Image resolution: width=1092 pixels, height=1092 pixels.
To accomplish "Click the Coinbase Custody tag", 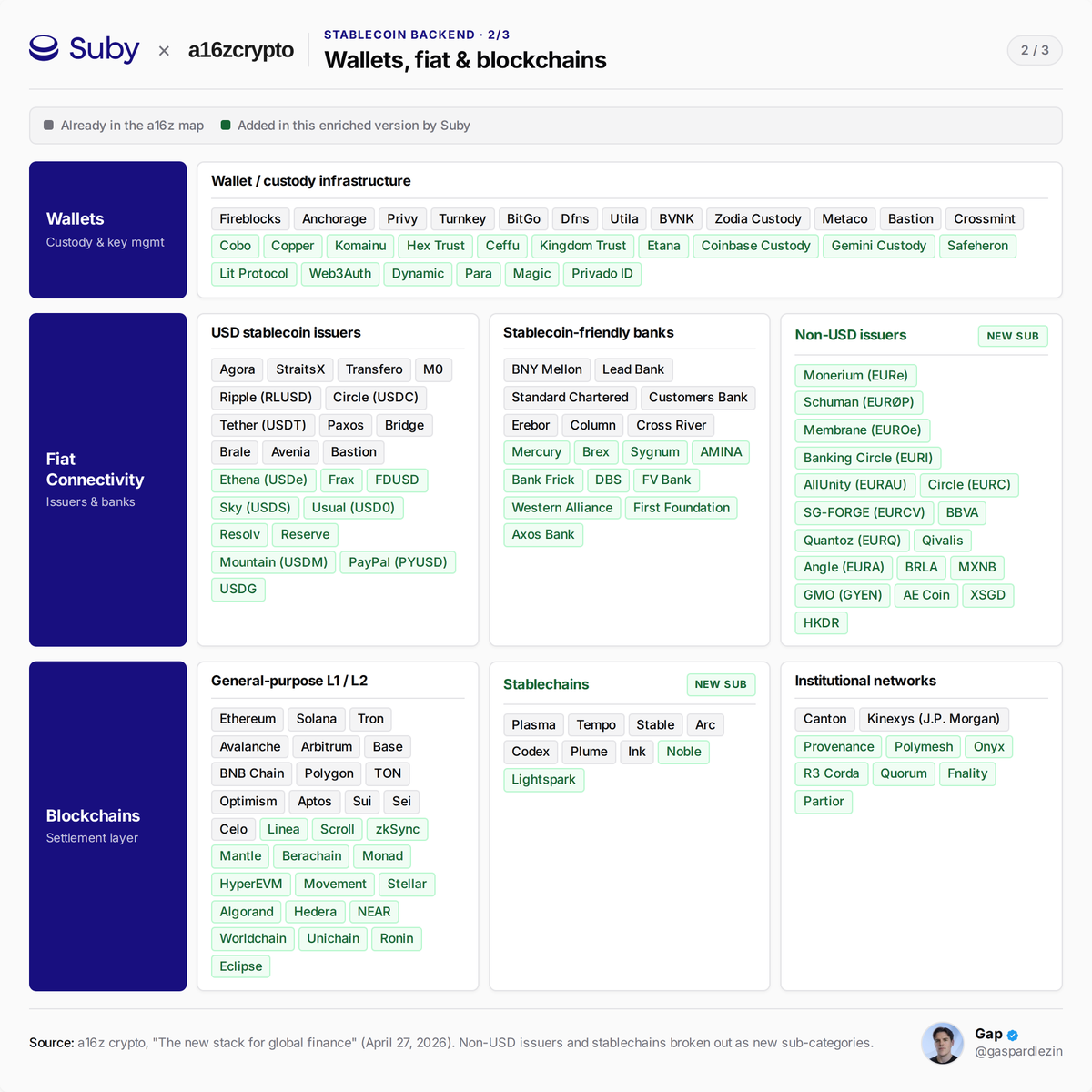I will pos(755,246).
